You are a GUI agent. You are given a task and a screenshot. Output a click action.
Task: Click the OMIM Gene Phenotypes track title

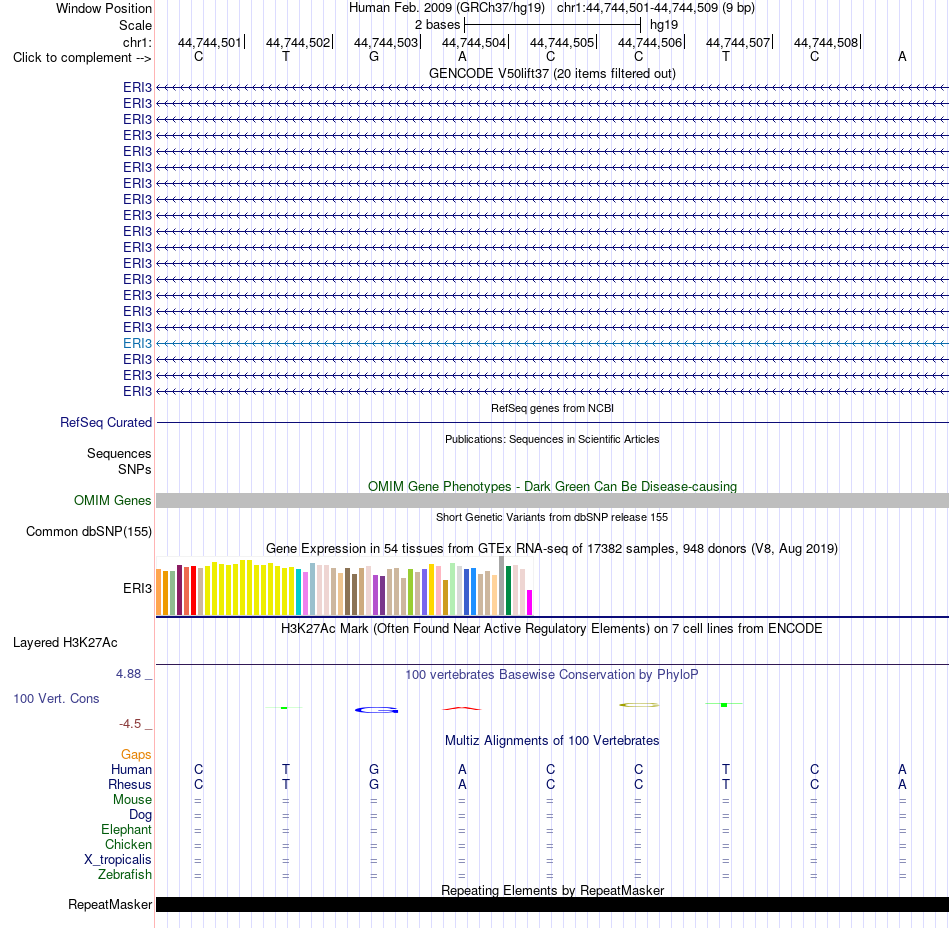(552, 486)
